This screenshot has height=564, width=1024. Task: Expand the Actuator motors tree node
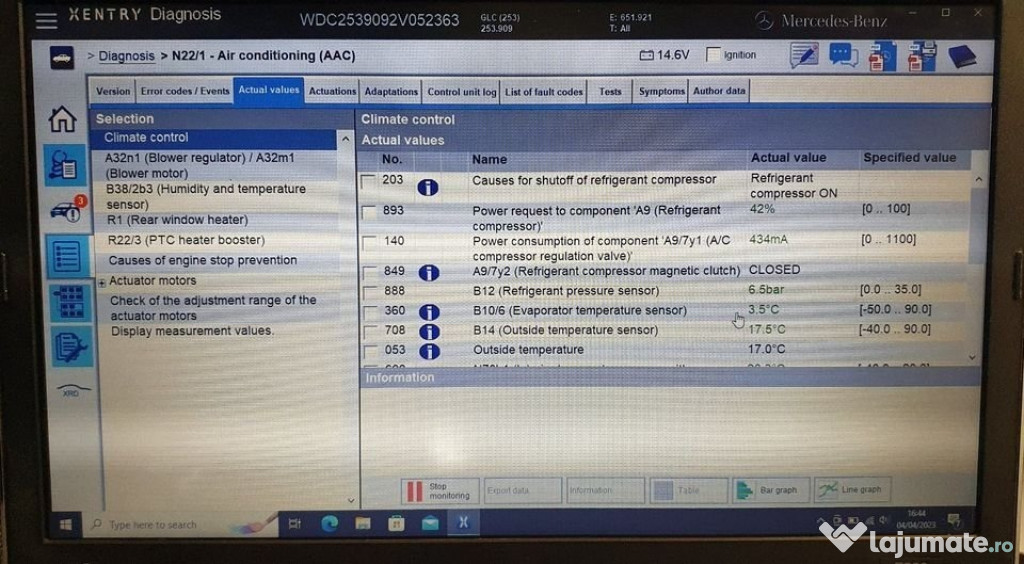pos(102,282)
